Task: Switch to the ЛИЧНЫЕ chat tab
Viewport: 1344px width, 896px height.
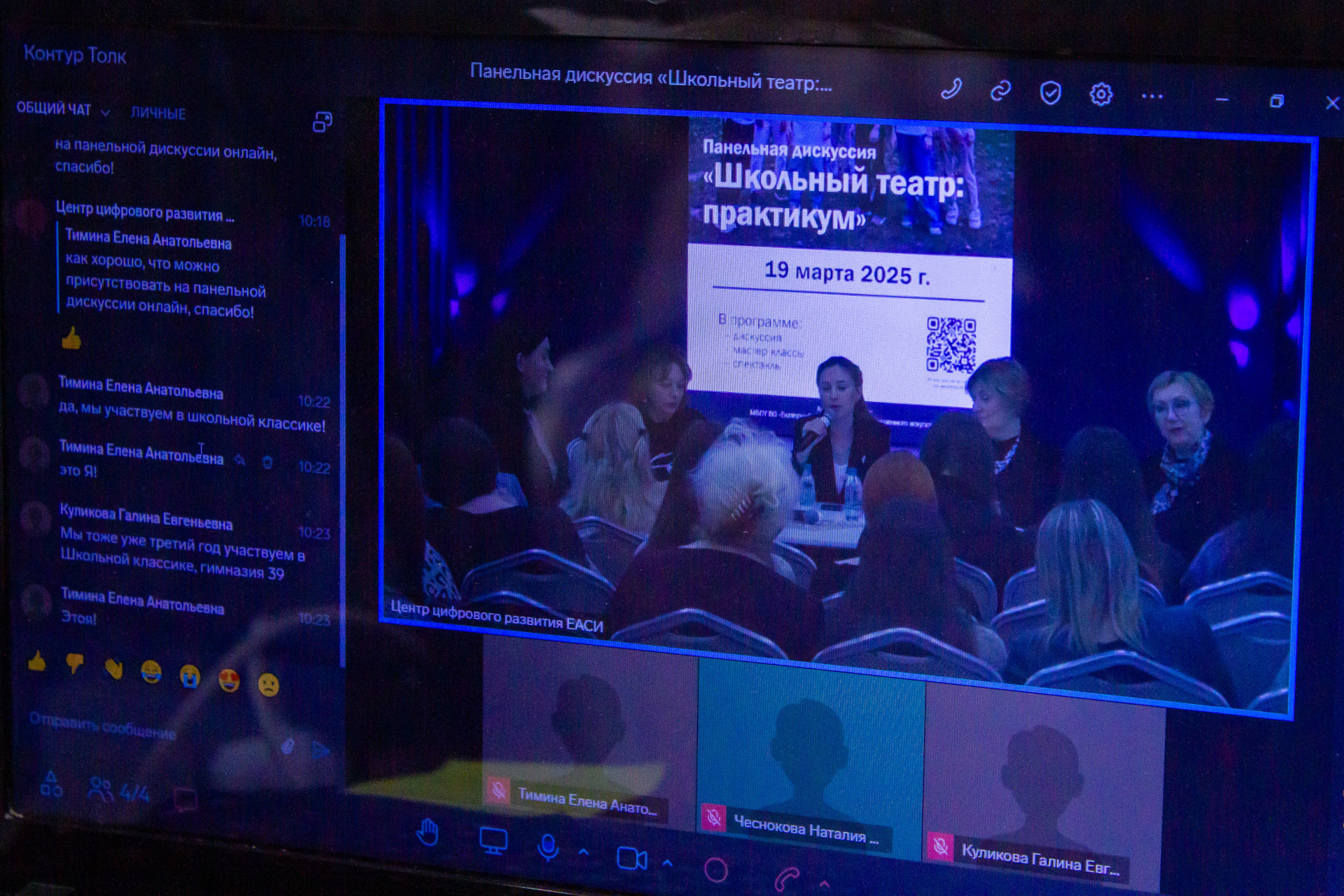Action: [x=158, y=113]
